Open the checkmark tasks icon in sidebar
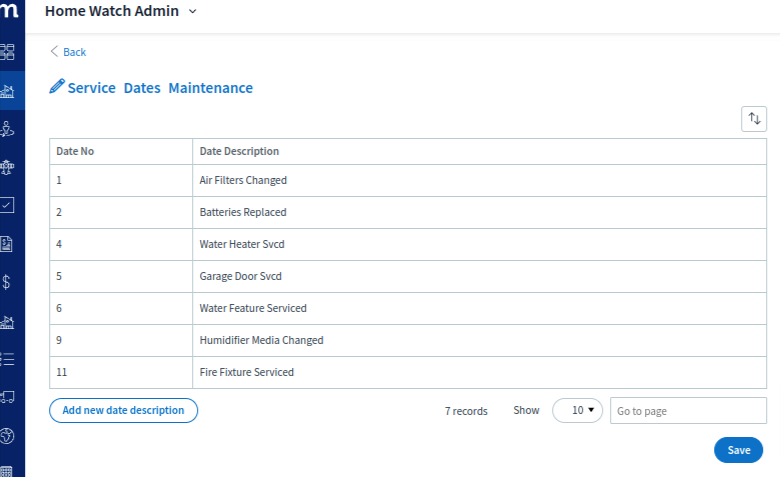 pyautogui.click(x=7, y=205)
